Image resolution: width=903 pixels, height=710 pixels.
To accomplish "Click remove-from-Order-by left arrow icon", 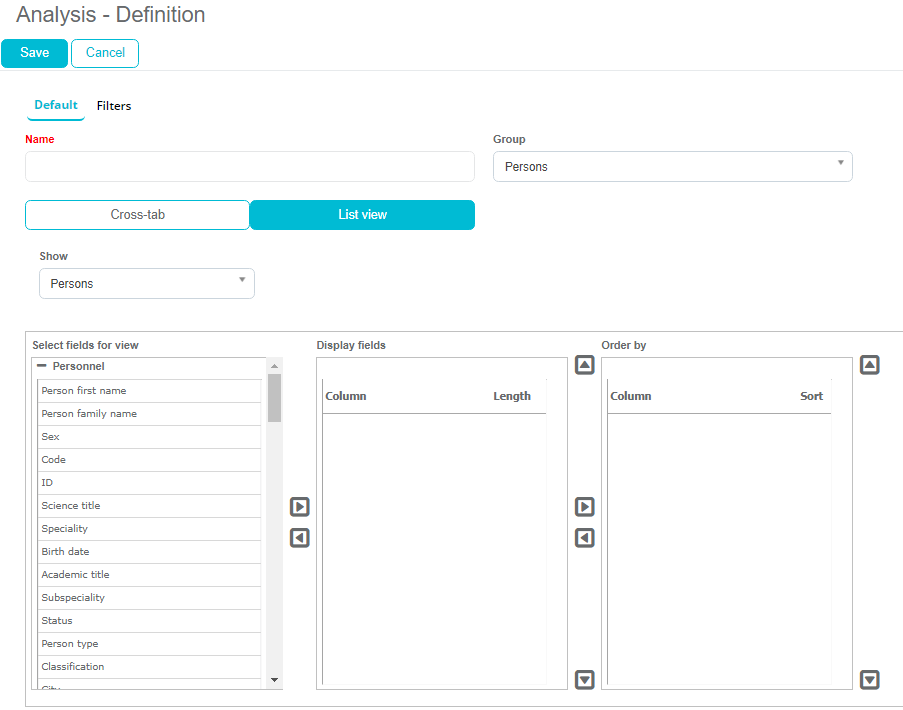I will tap(586, 538).
